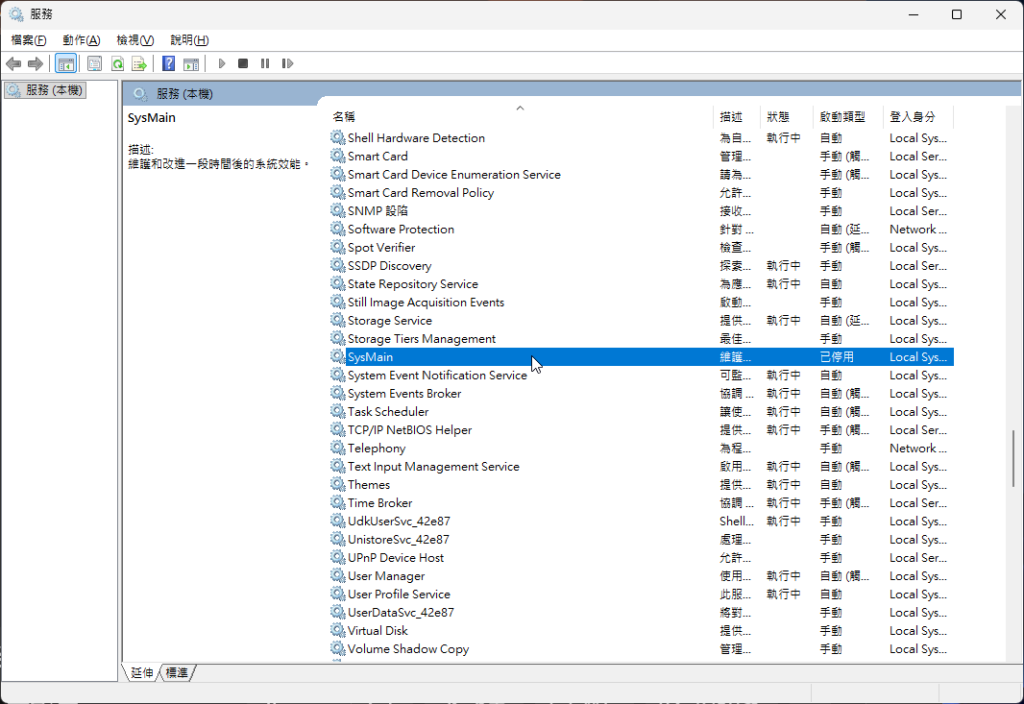Toggle the show/hide console tree button

[66, 64]
